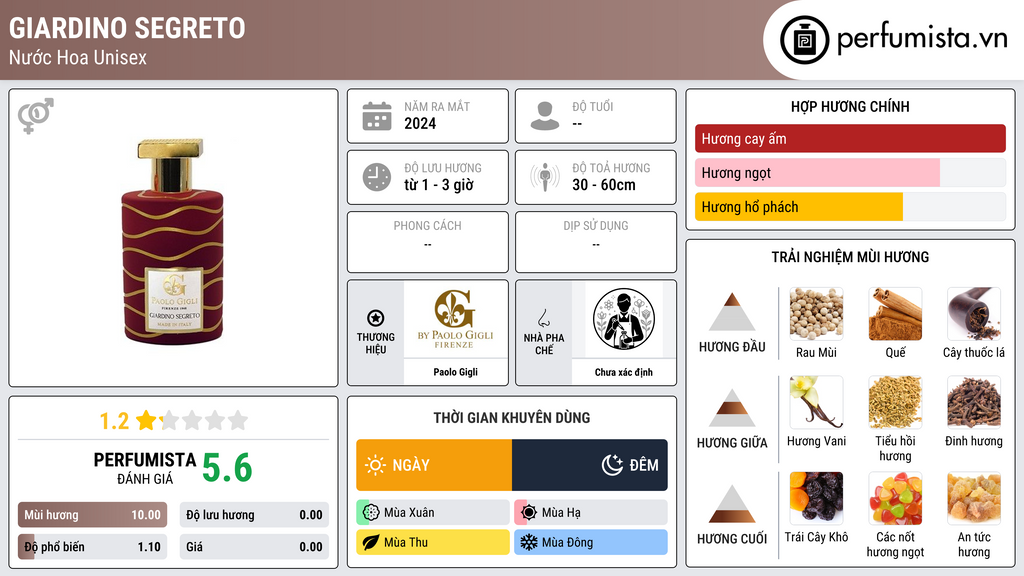Viewport: 1024px width, 576px height.
Task: Click the Perfumista score 5.6
Action: click(227, 468)
